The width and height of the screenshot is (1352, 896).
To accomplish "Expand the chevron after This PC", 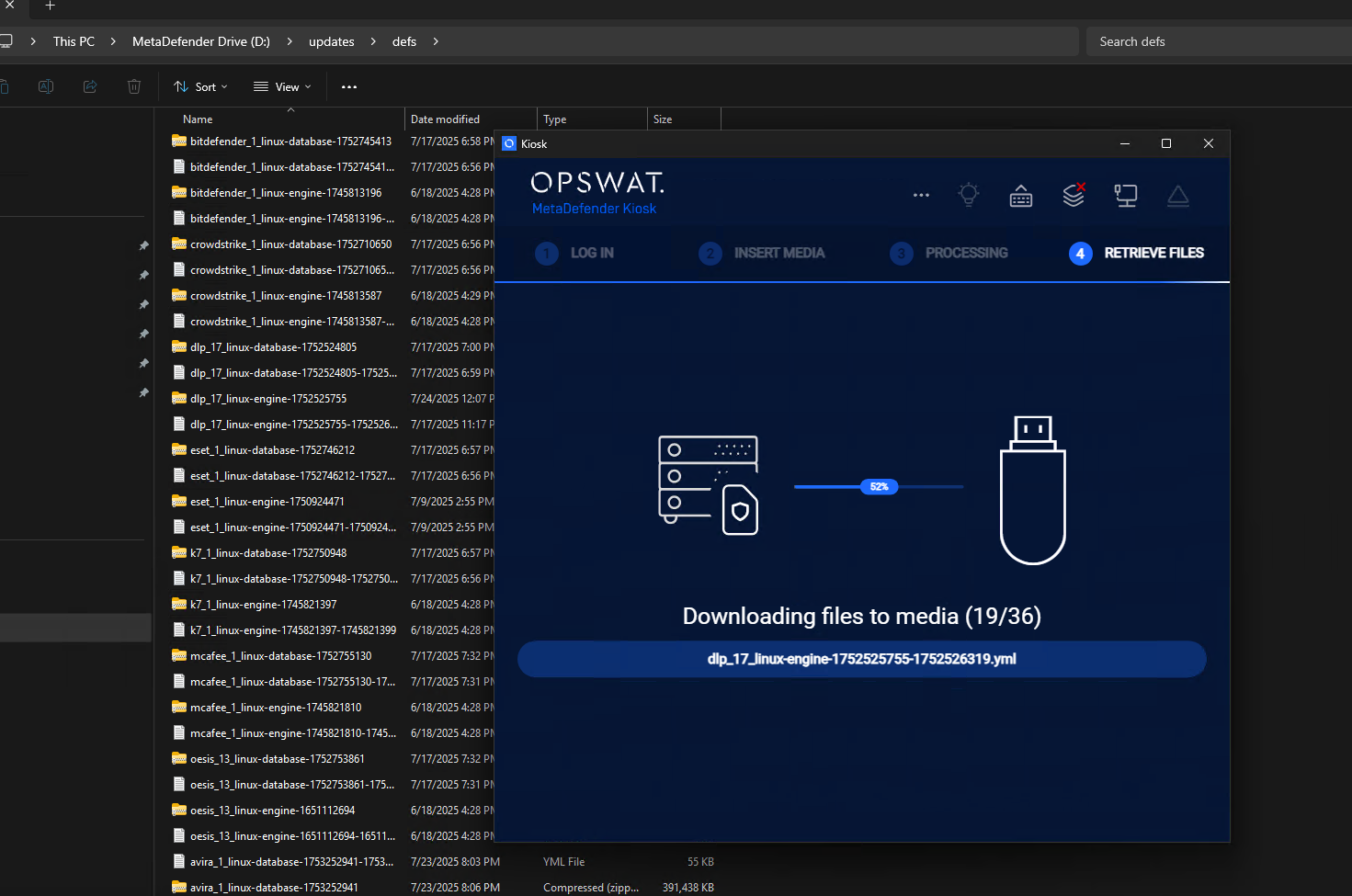I will (113, 41).
